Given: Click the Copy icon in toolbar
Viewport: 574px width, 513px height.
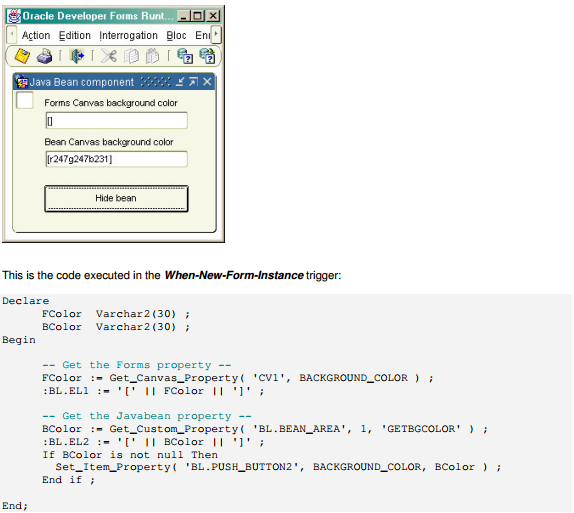Looking at the screenshot, I should (x=131, y=56).
